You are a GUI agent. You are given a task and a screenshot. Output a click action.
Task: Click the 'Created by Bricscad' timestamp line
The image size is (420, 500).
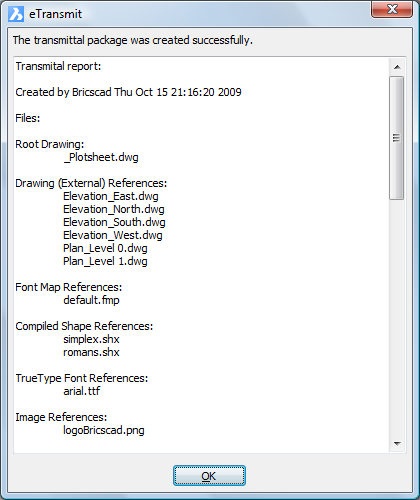128,92
